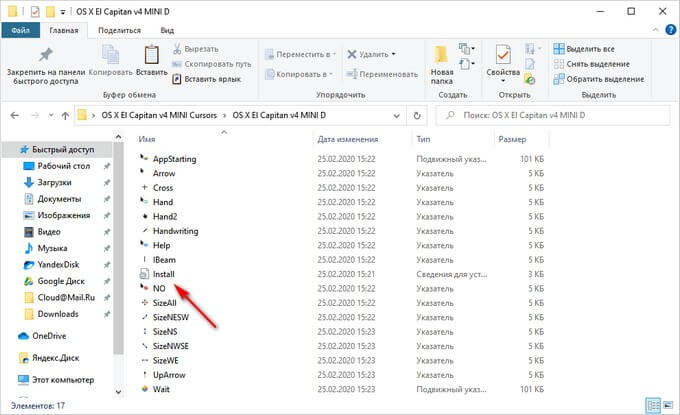Select the Install file in list

(x=163, y=273)
